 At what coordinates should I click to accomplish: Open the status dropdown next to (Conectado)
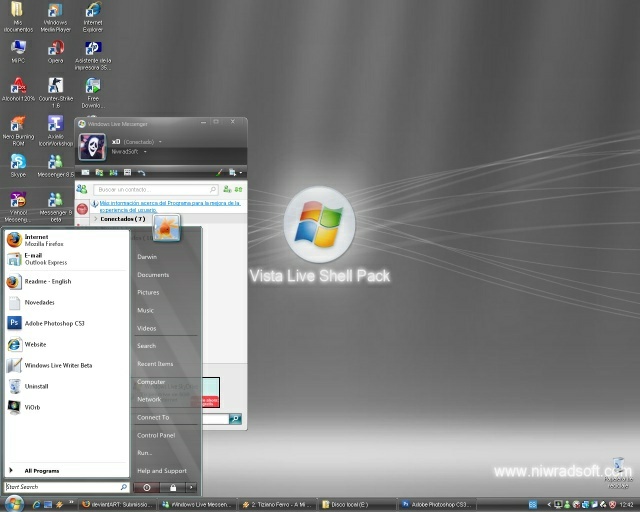[160, 142]
